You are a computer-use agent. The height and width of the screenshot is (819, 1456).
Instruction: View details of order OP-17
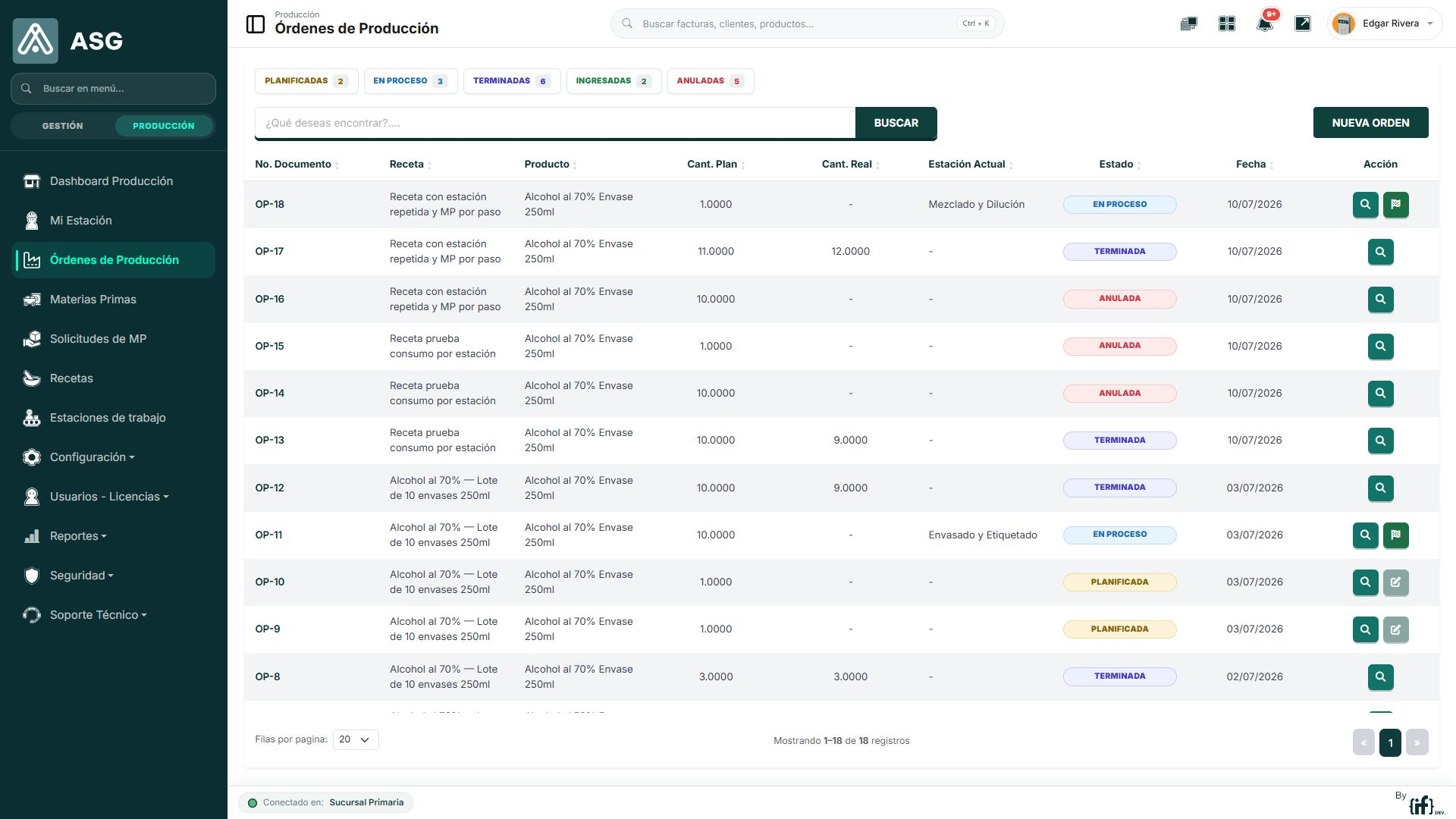pyautogui.click(x=1380, y=252)
